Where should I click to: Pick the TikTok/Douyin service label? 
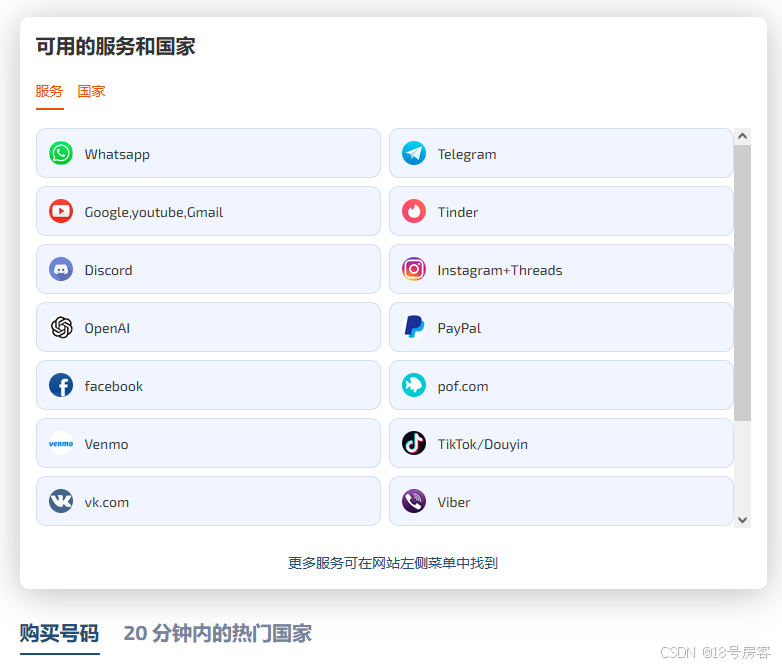coord(483,444)
